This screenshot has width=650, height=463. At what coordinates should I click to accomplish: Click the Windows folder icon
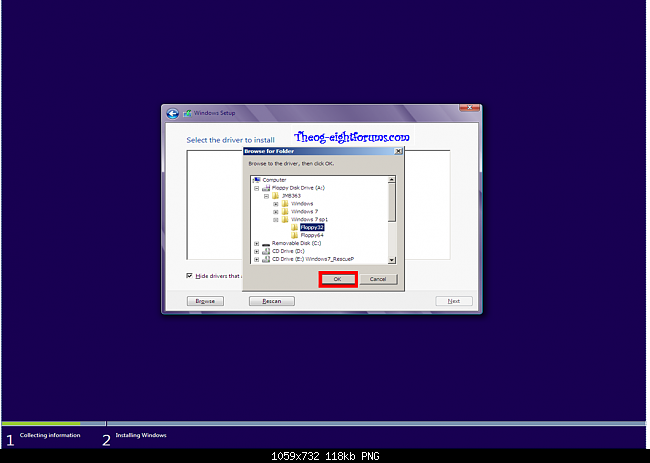point(285,204)
